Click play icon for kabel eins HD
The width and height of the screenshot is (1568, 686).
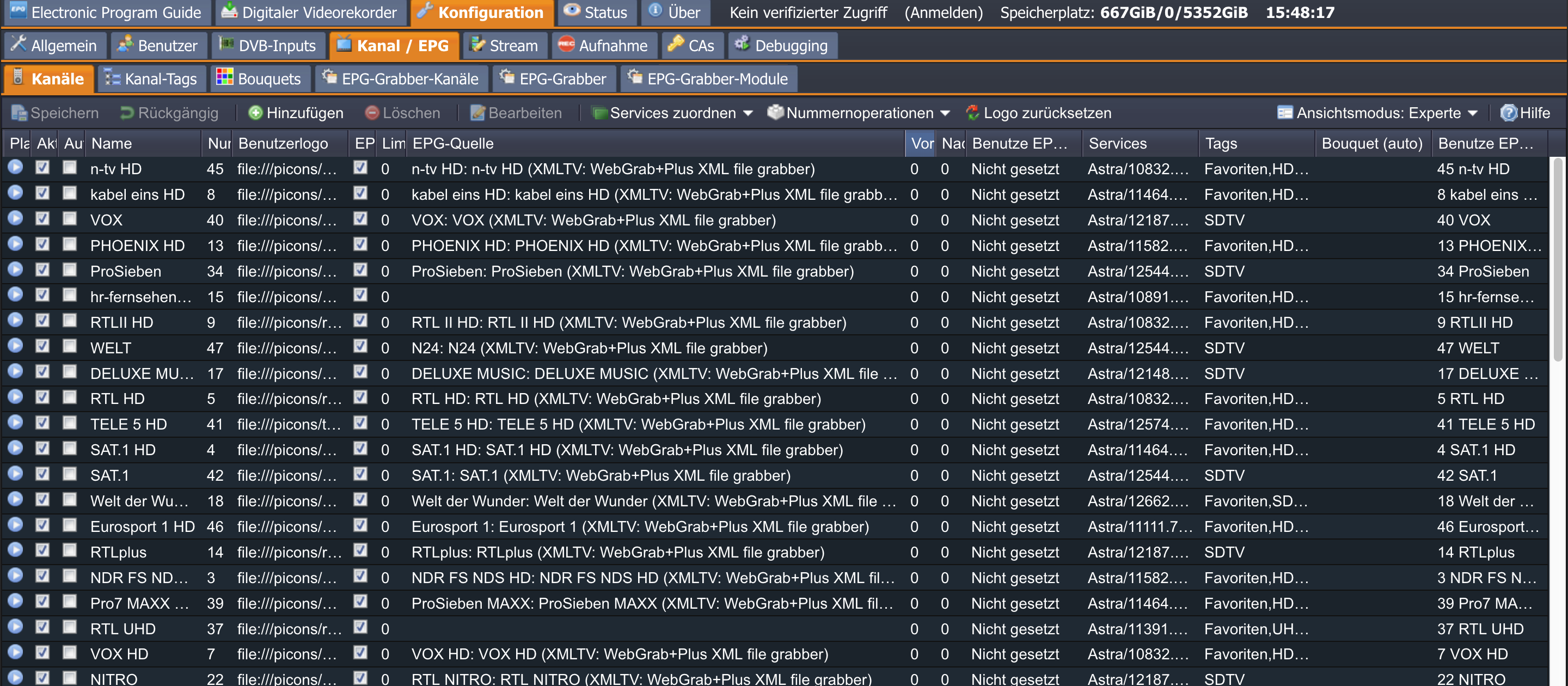click(x=15, y=193)
